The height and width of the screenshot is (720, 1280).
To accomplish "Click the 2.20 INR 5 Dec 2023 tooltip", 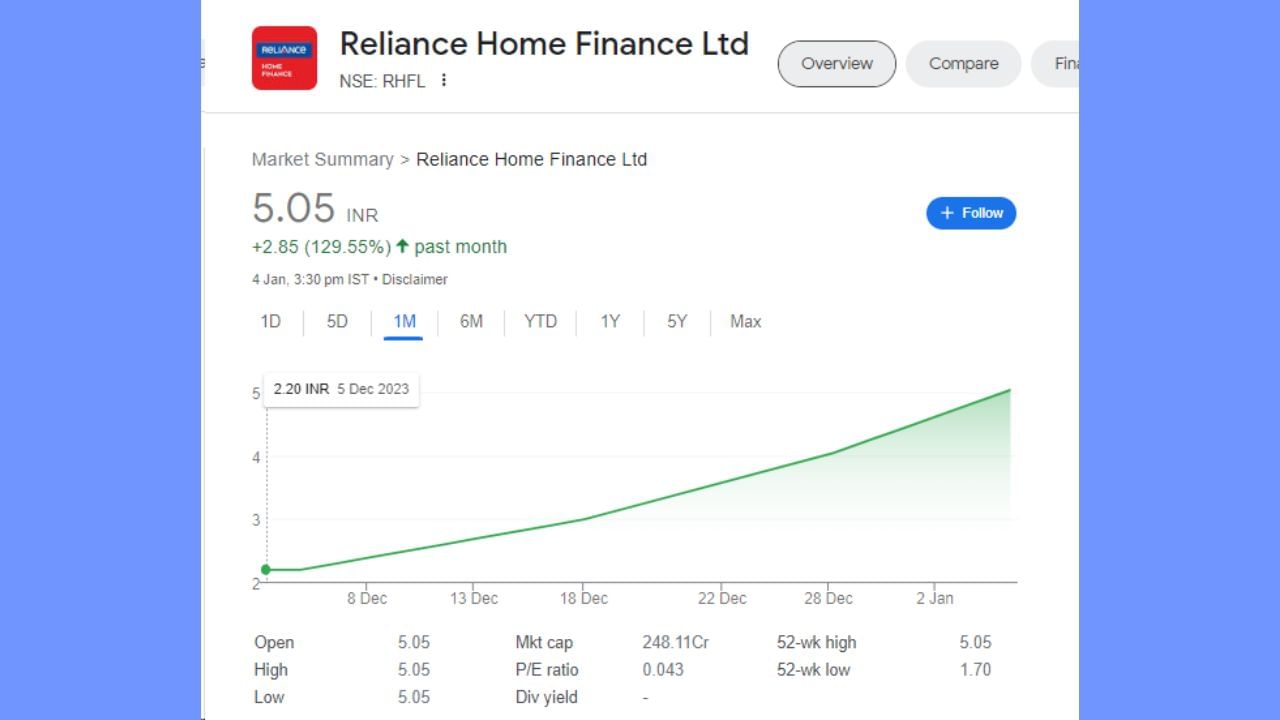I will pos(341,389).
